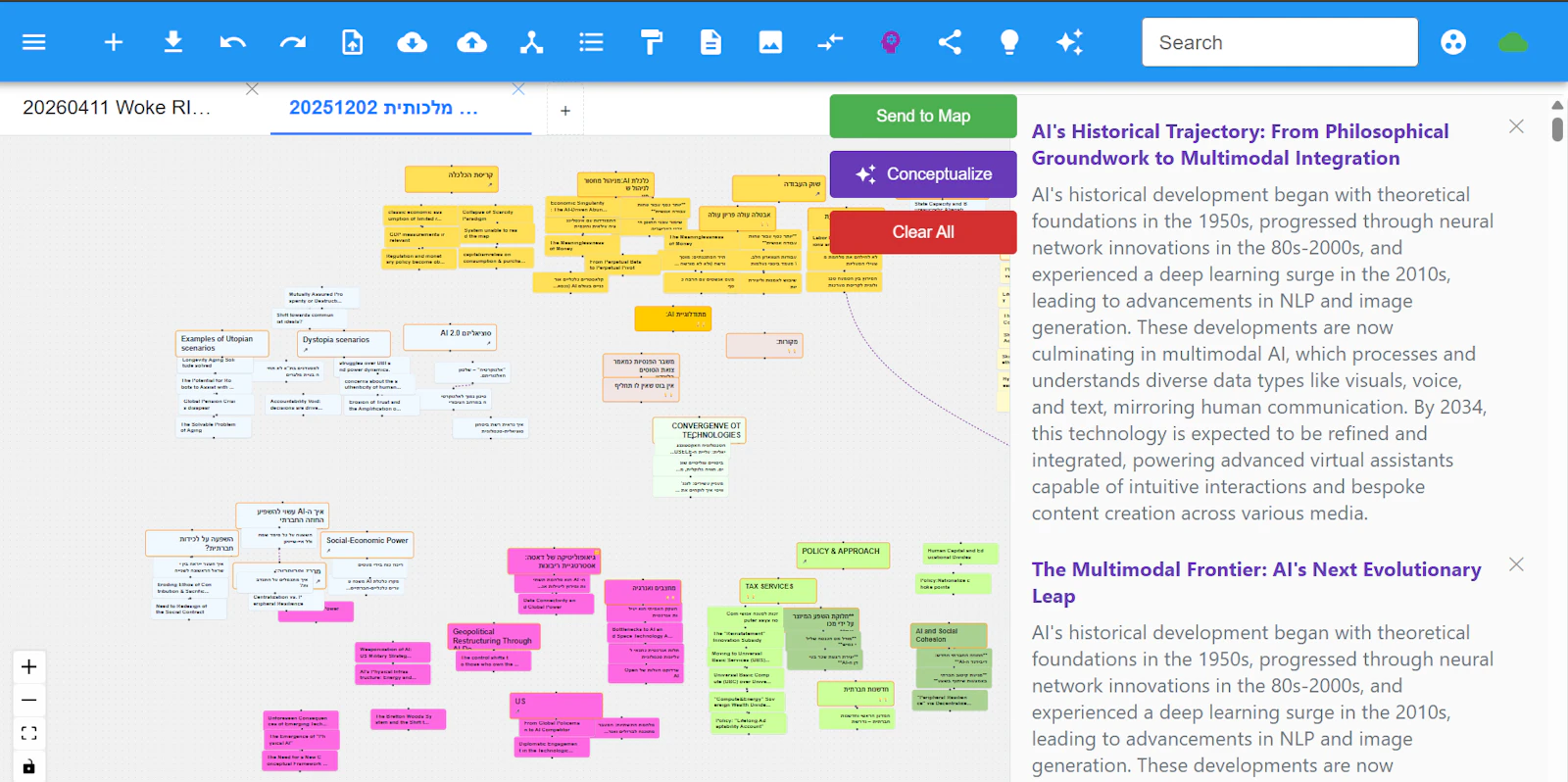Click the cloud upload icon
Image resolution: width=1568 pixels, height=782 pixels.
point(472,42)
